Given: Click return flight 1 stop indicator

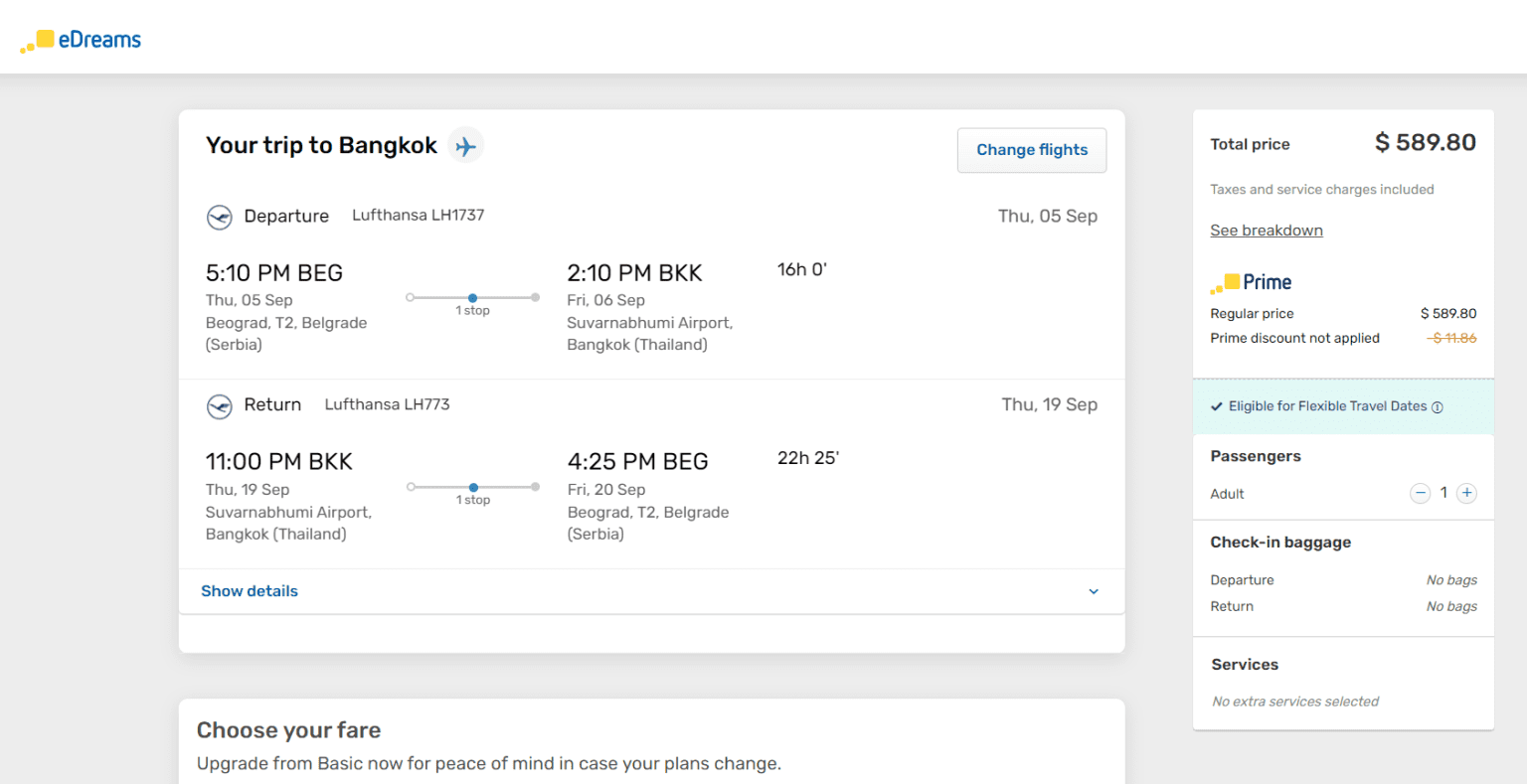Looking at the screenshot, I should pos(473,492).
